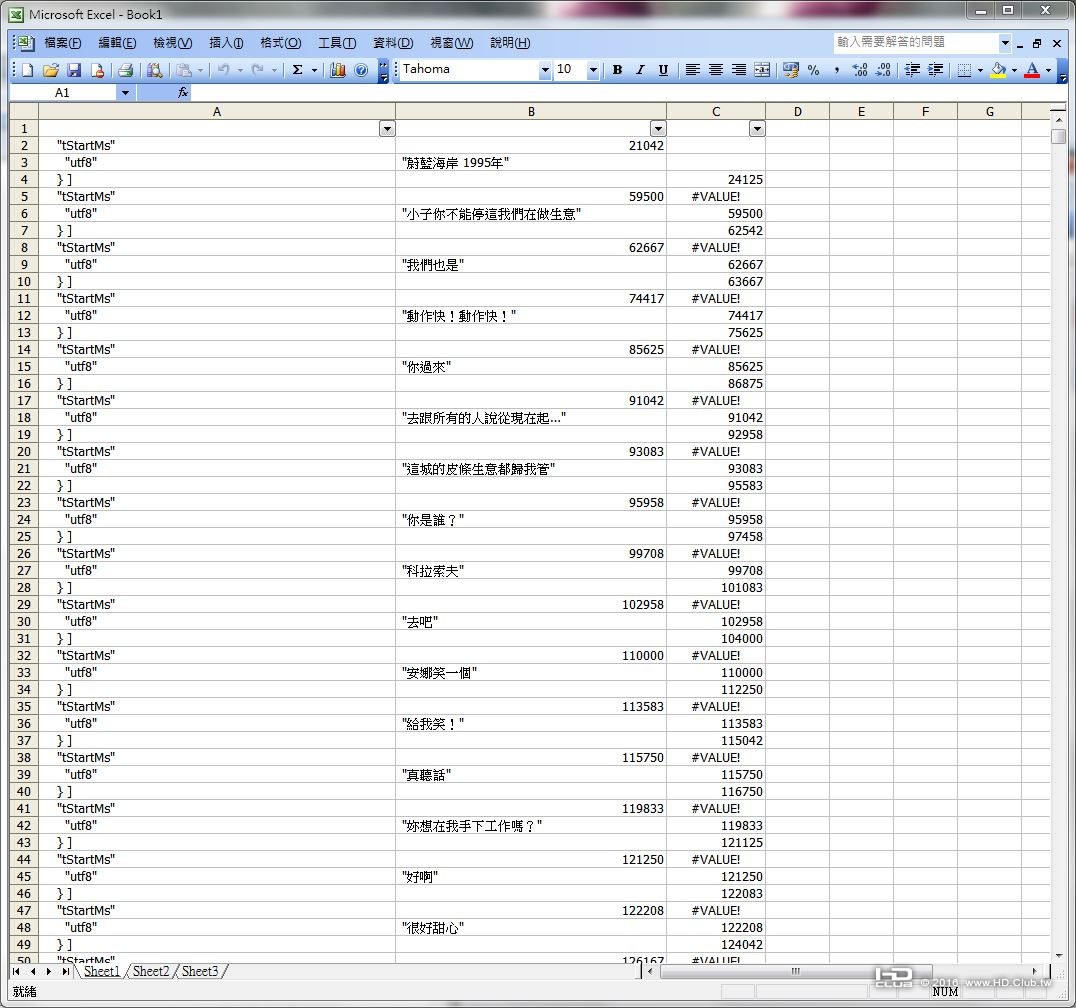1076x1008 pixels.
Task: Toggle Underline formatting
Action: coord(663,70)
